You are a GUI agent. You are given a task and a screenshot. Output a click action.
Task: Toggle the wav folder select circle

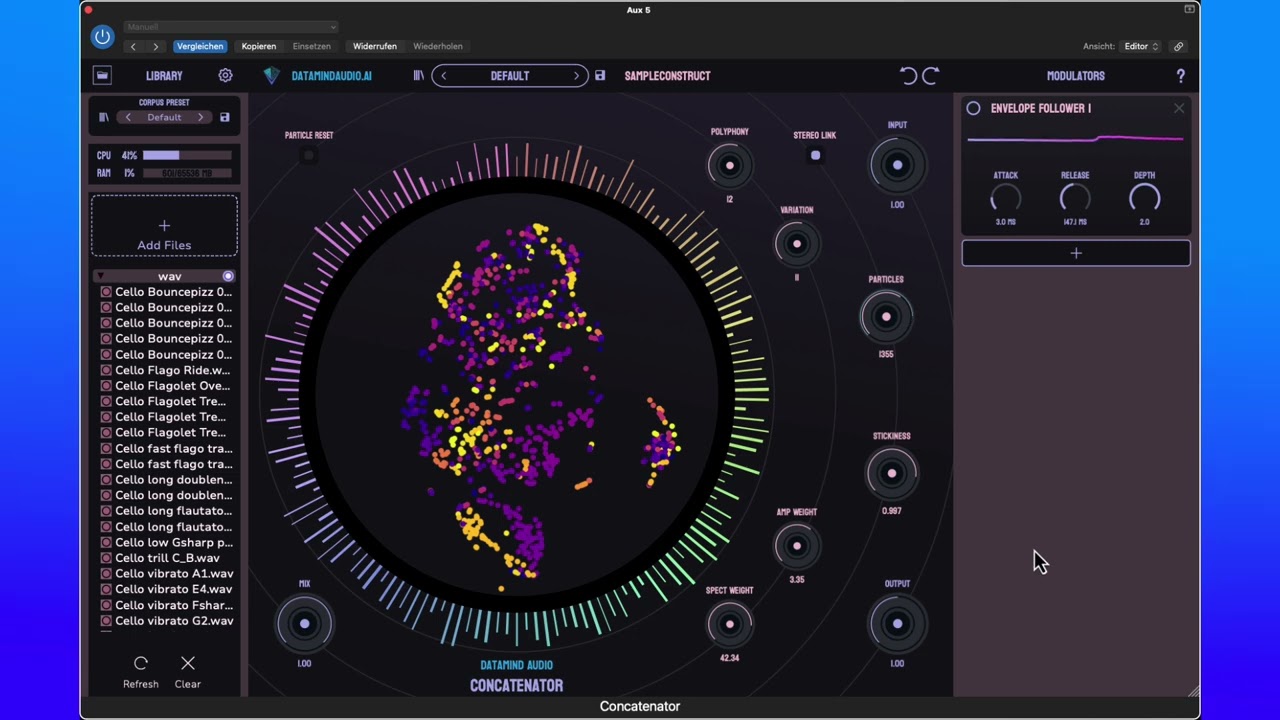coord(228,276)
